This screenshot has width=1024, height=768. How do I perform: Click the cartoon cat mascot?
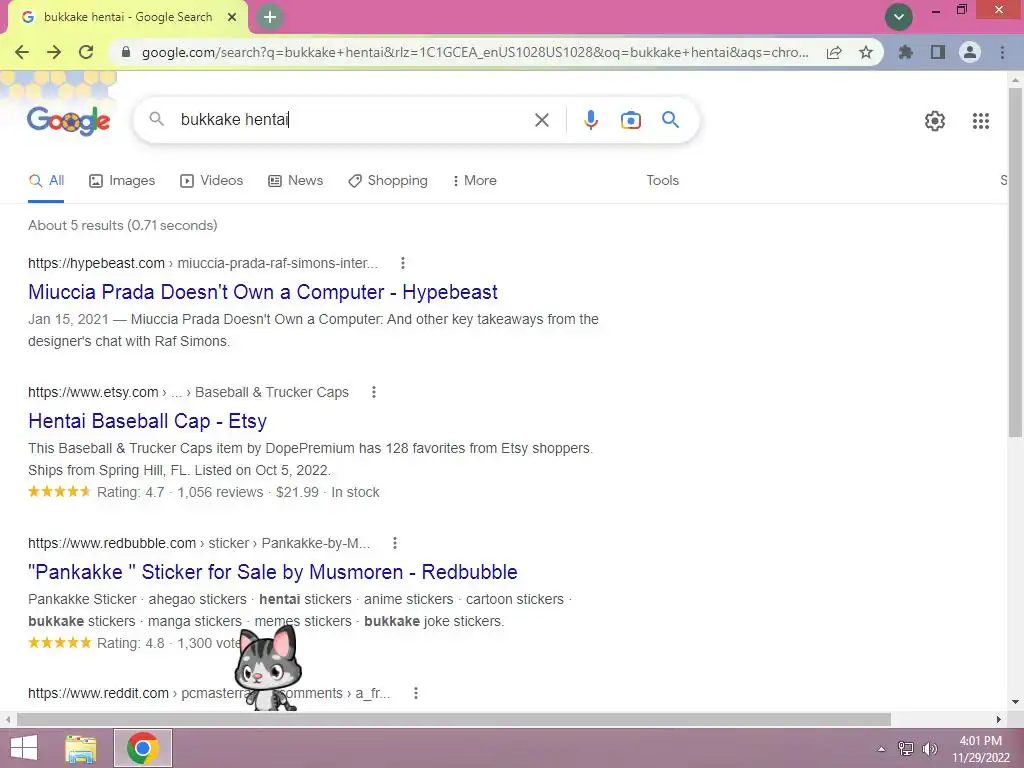coord(268,668)
